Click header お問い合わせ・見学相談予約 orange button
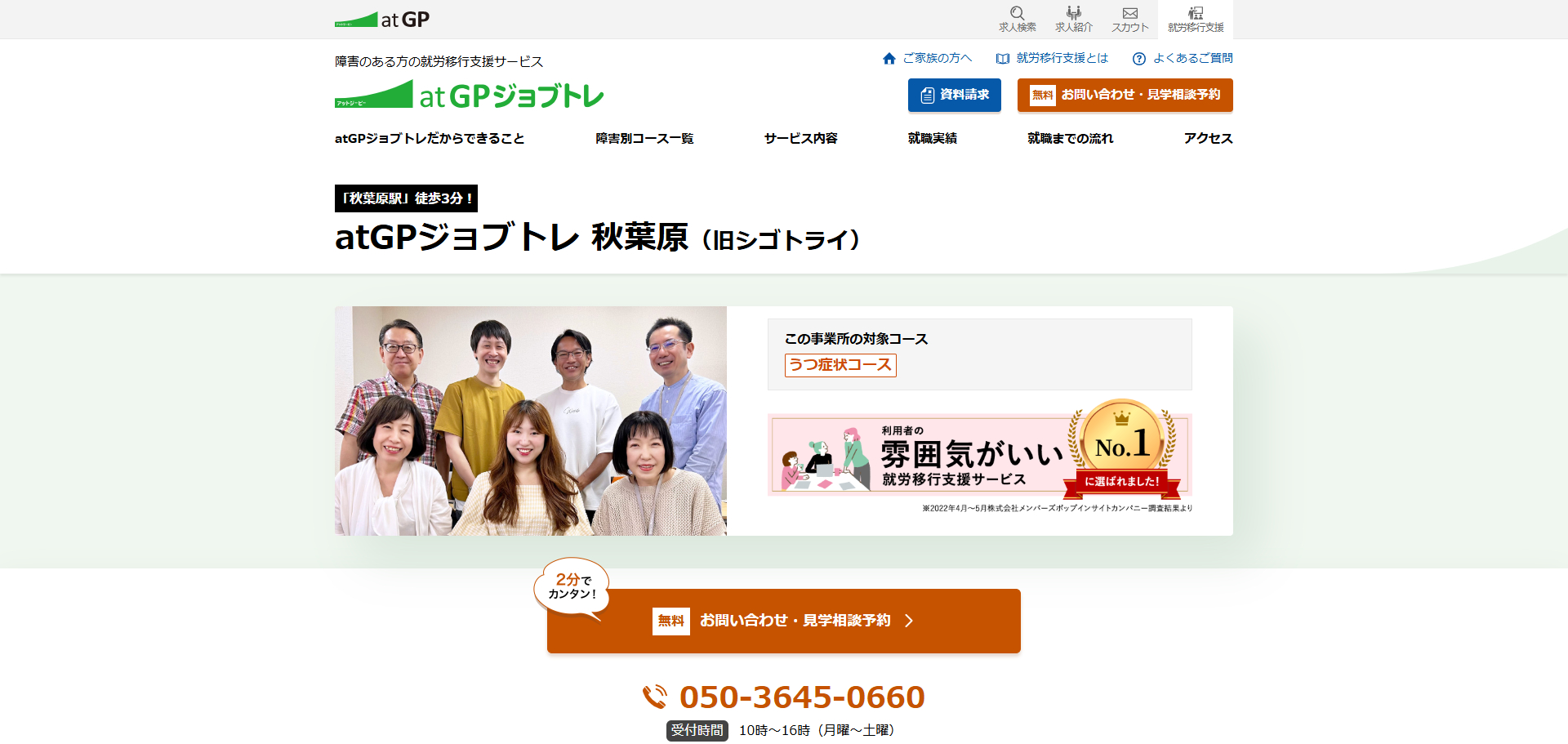The width and height of the screenshot is (1568, 744). [1125, 95]
